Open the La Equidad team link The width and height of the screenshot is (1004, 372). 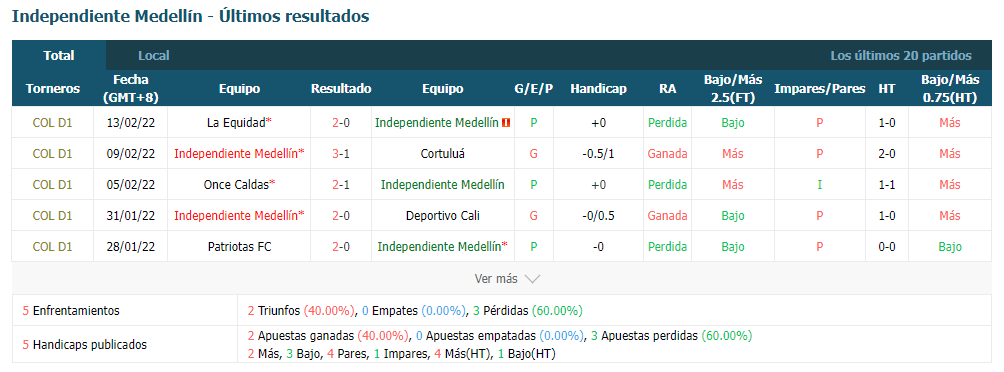coord(236,122)
